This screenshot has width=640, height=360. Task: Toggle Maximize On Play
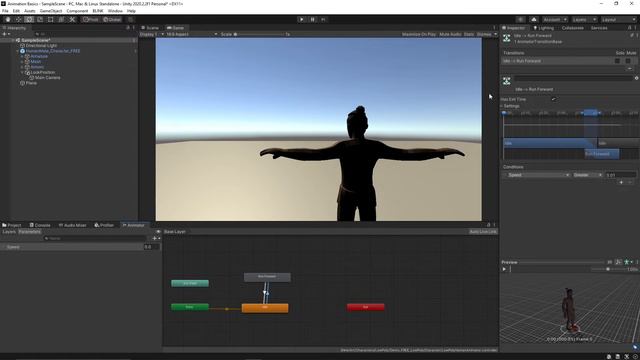pyautogui.click(x=418, y=34)
